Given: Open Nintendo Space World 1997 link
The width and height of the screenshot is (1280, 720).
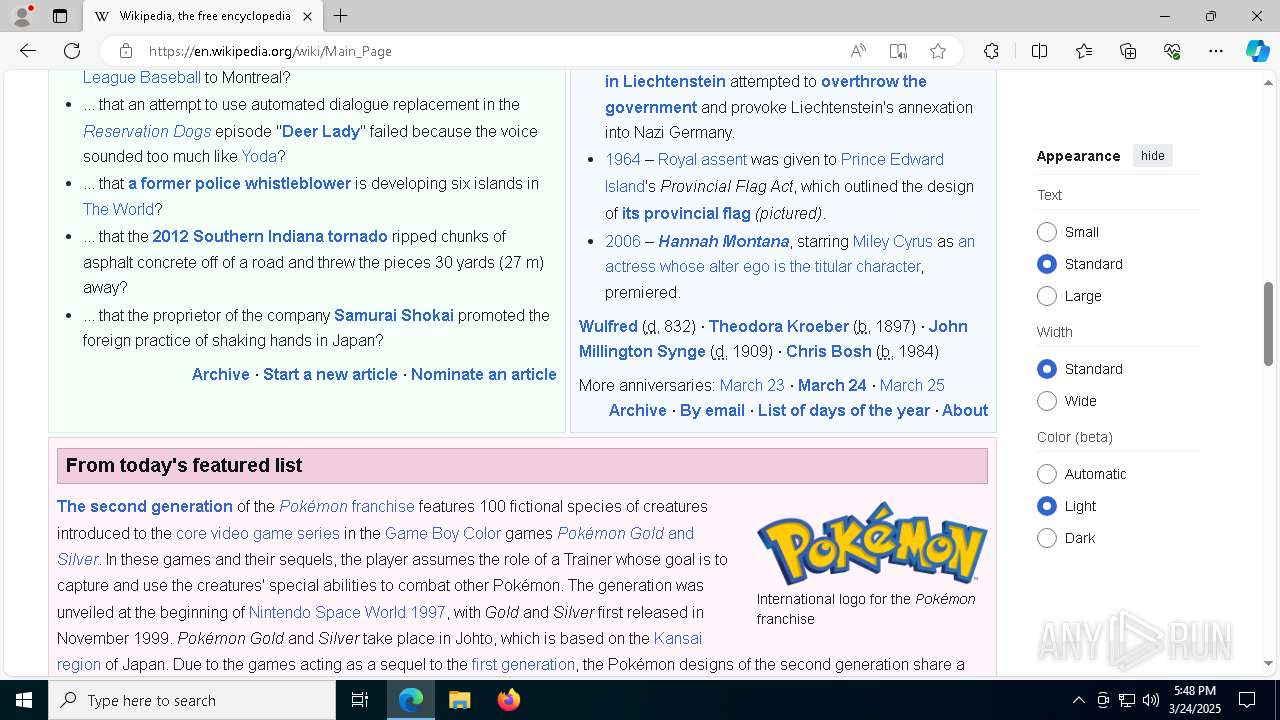Looking at the screenshot, I should point(347,612).
